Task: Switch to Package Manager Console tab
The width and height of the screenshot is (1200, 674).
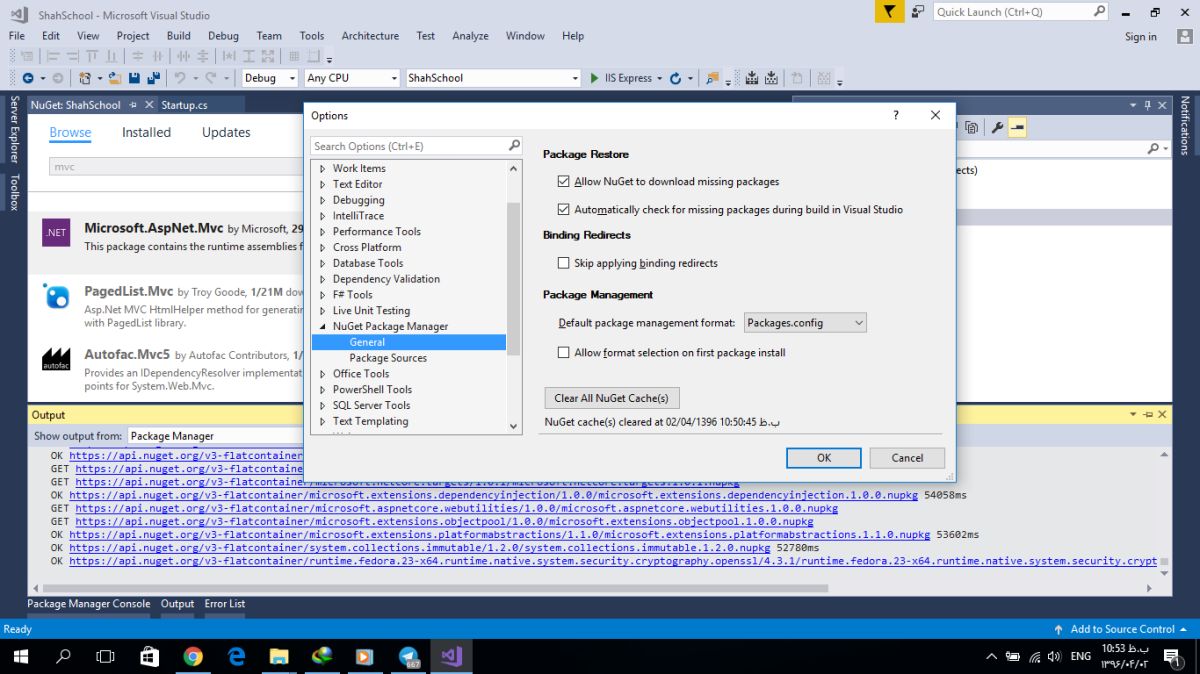Action: [89, 604]
